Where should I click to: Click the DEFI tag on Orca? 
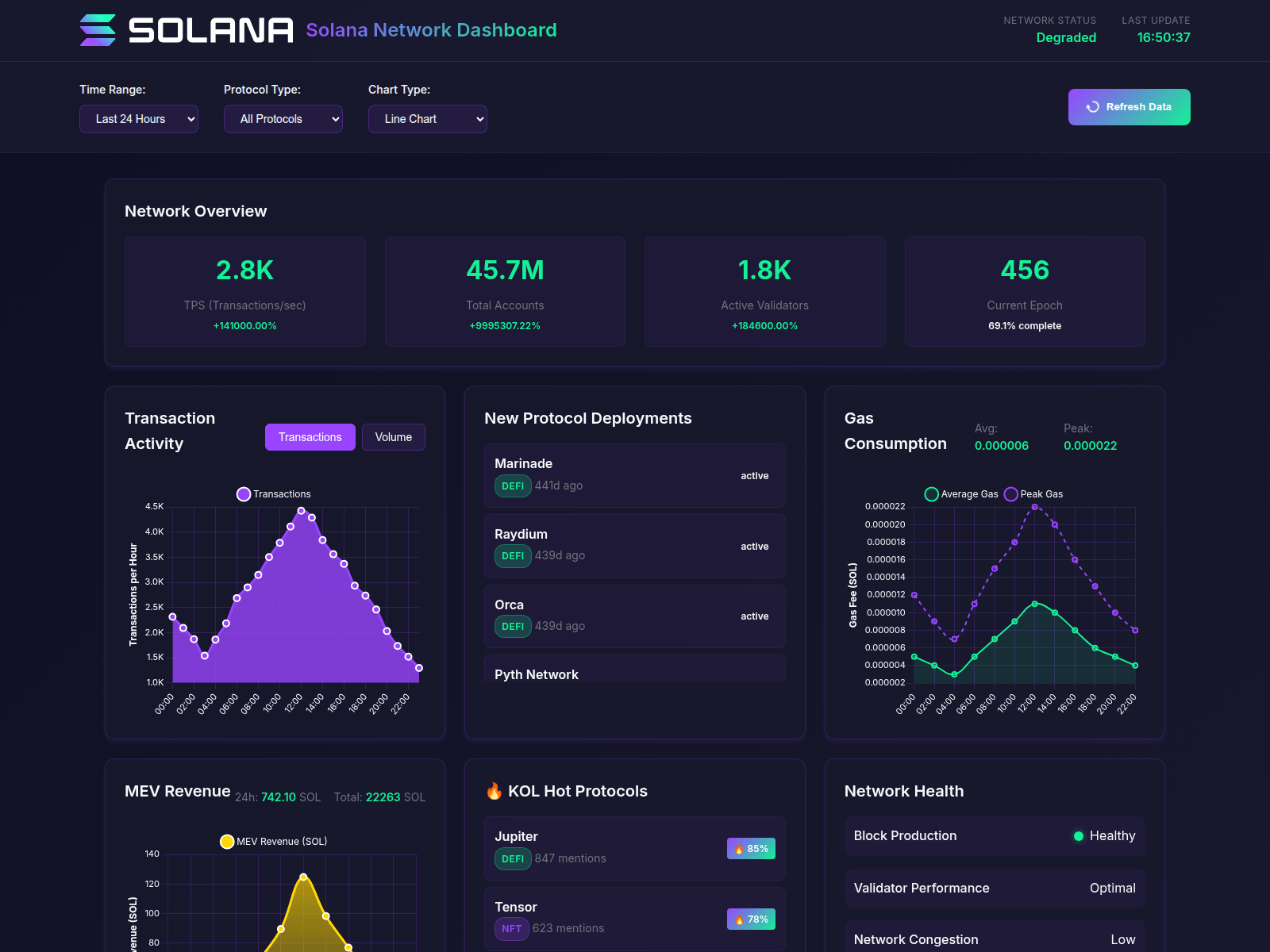[513, 627]
